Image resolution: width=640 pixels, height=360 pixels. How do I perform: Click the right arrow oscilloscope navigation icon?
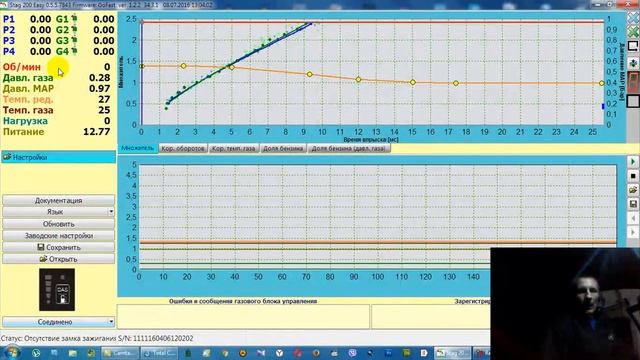633,232
